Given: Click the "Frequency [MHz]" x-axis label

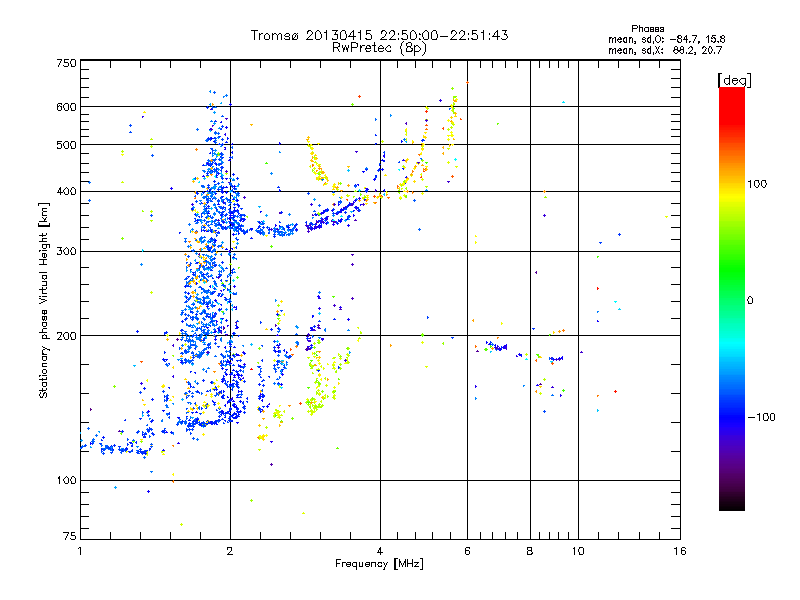Looking at the screenshot, I should pyautogui.click(x=379, y=564).
